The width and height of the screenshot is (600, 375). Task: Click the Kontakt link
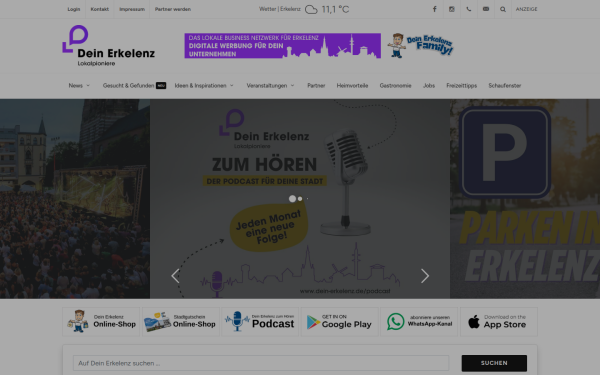click(x=99, y=9)
